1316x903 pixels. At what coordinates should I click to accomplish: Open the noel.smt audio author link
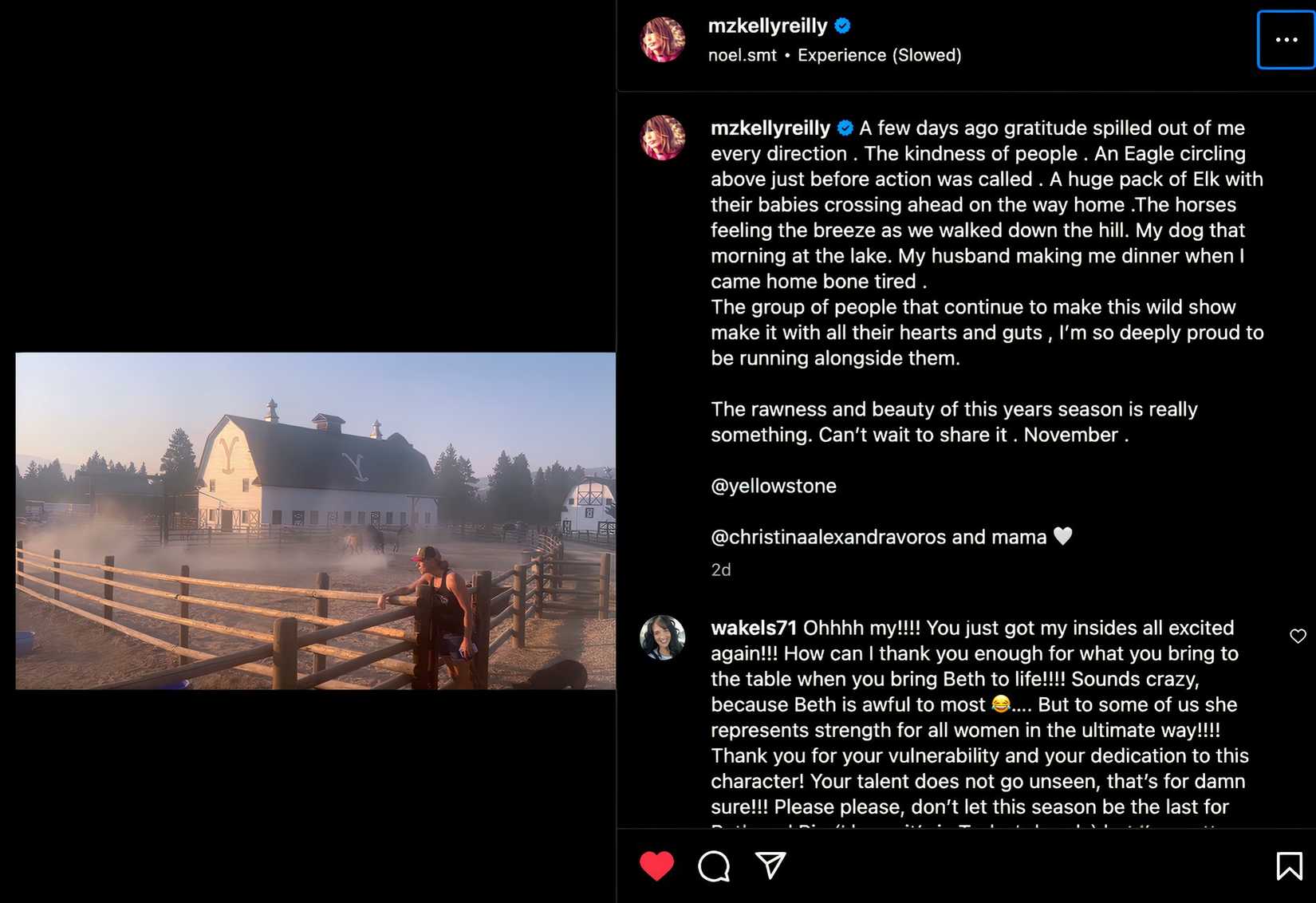pyautogui.click(x=742, y=56)
